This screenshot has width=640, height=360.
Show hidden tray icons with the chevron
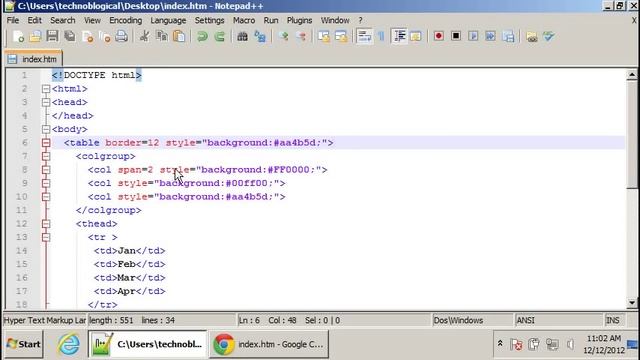point(500,344)
